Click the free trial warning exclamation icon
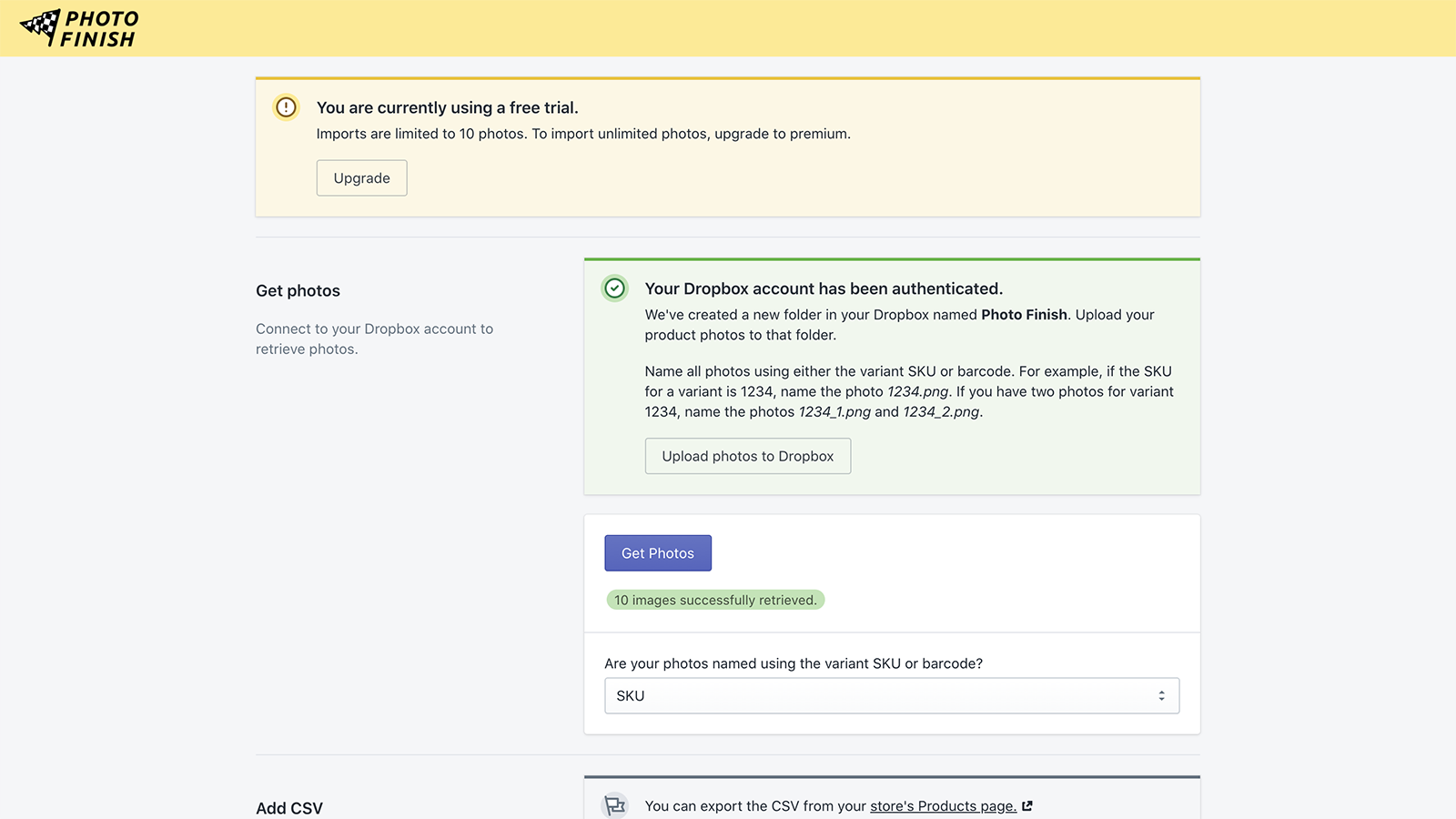 coord(286,107)
